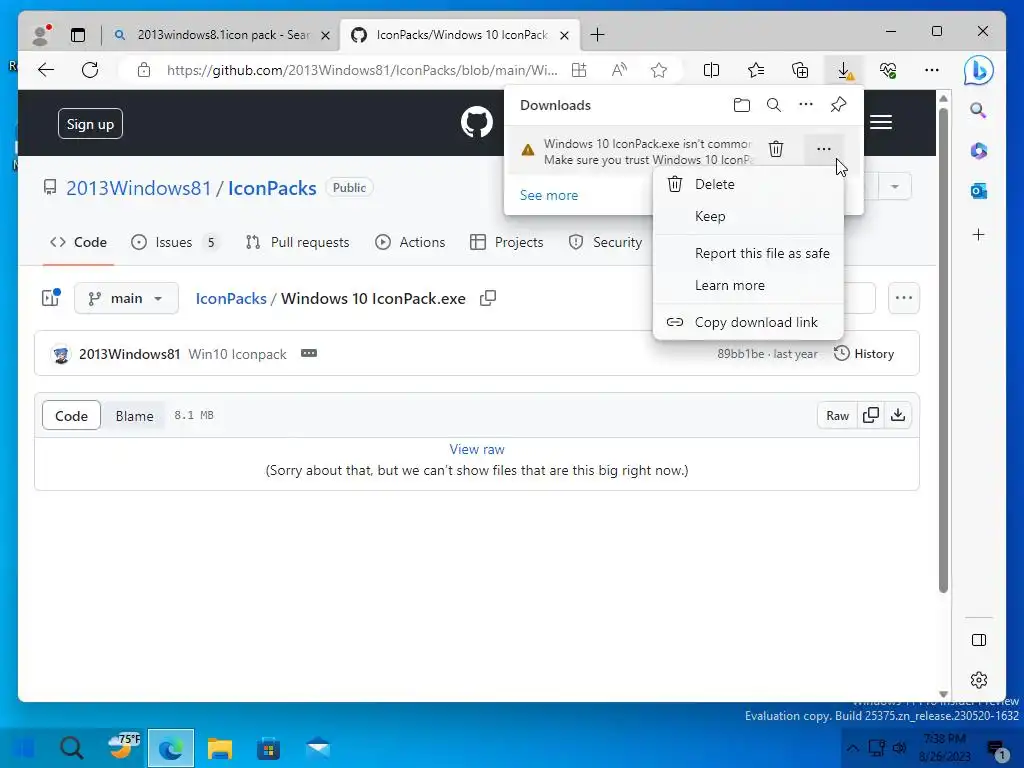Open the Security tab

pyautogui.click(x=605, y=242)
